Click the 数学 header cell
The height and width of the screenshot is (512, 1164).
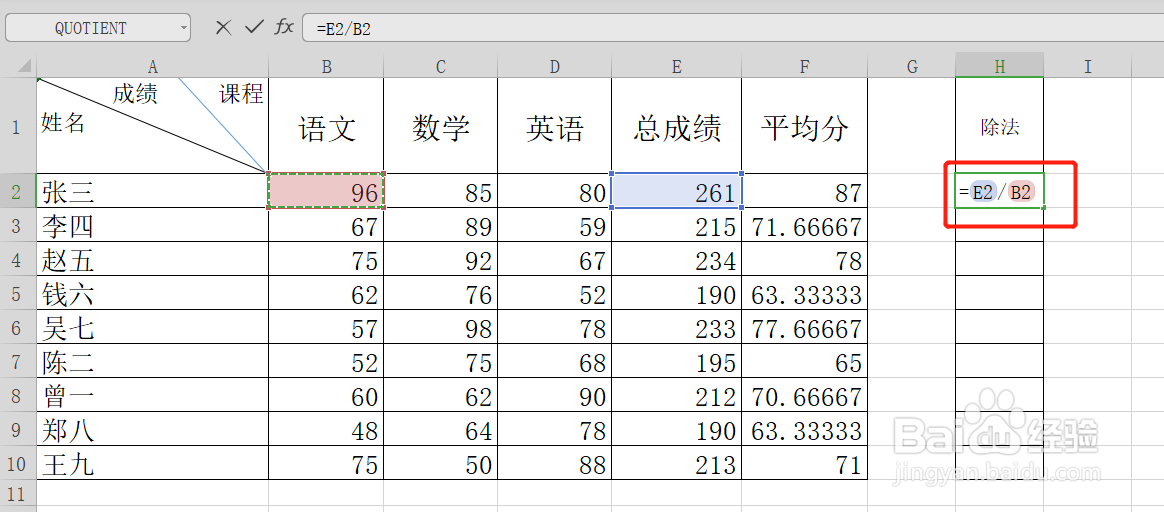[x=441, y=126]
